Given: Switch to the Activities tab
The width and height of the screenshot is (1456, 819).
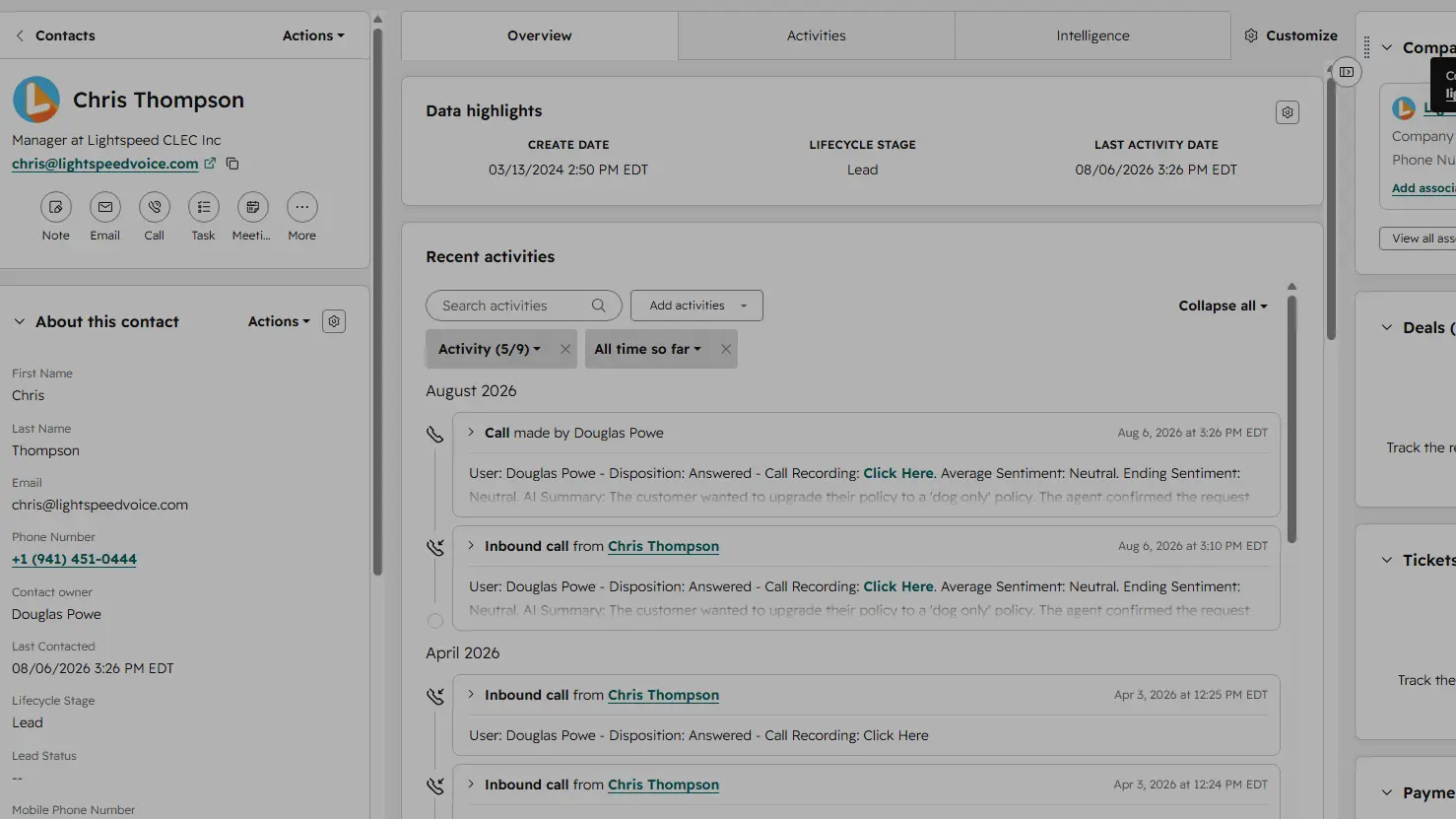Looking at the screenshot, I should click(817, 35).
